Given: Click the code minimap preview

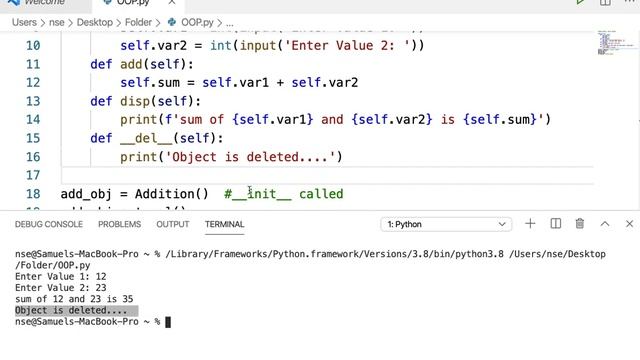Looking at the screenshot, I should pyautogui.click(x=616, y=42).
